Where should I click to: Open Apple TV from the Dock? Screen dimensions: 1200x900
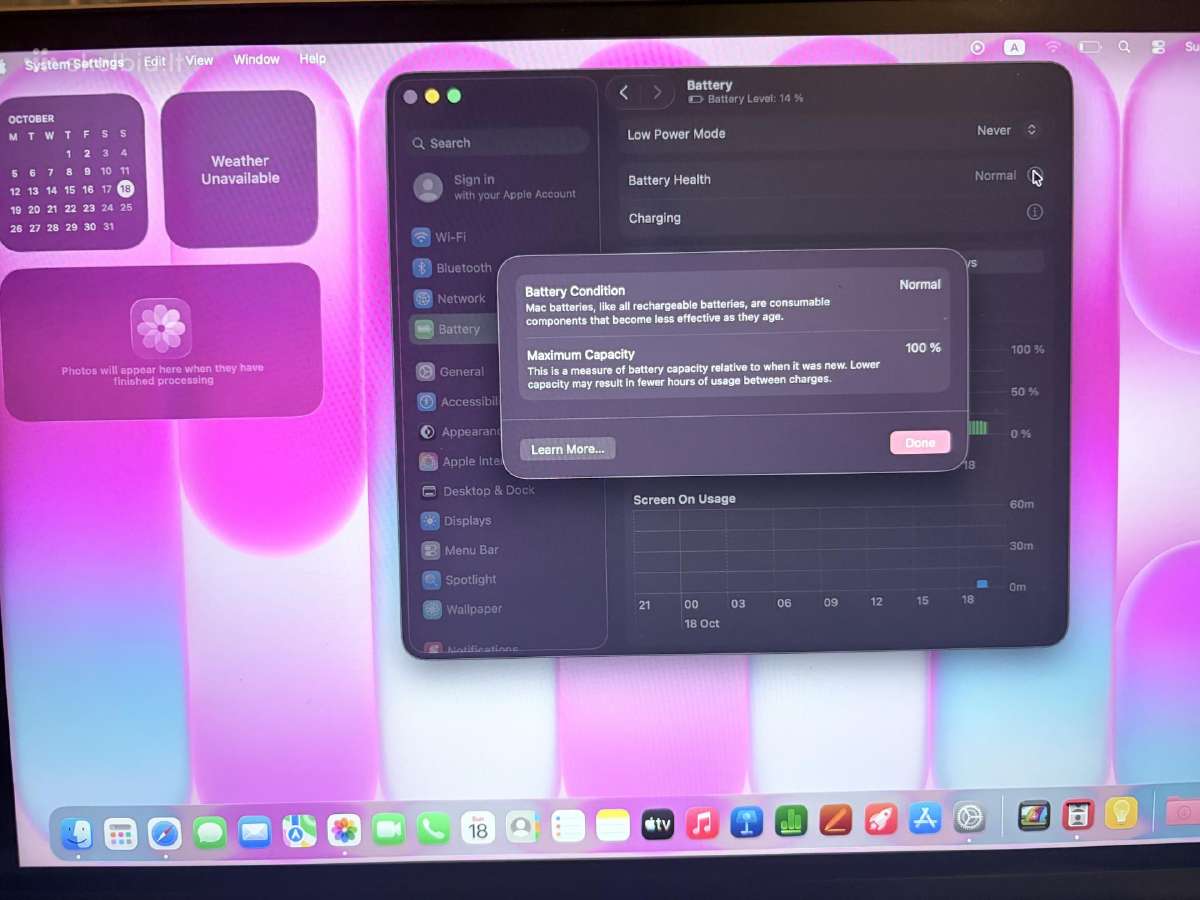[657, 825]
